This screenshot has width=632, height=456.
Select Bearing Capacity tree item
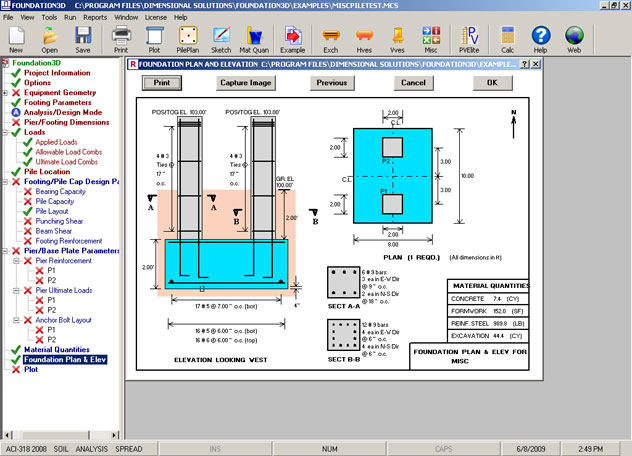60,192
